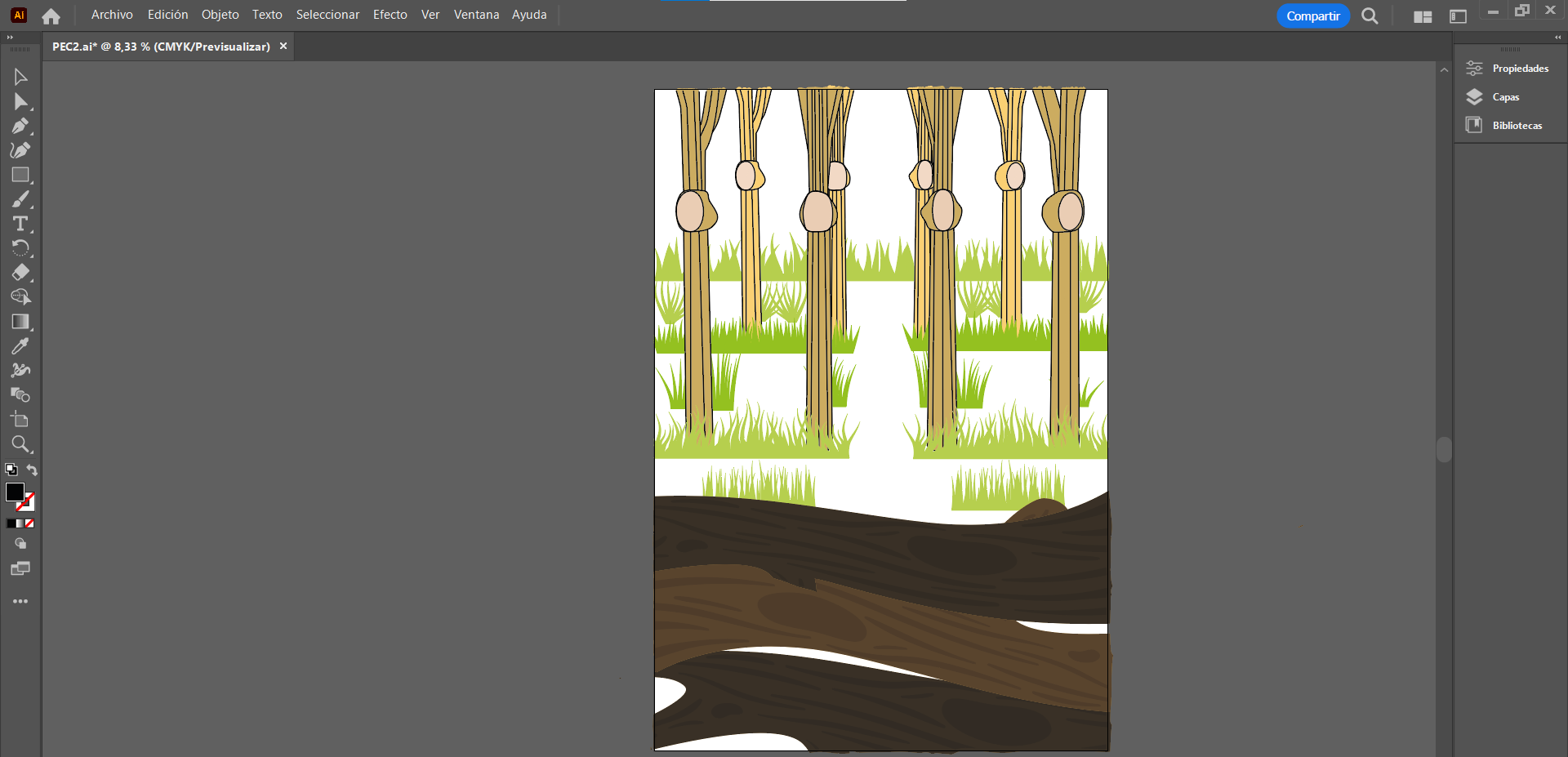Reset to default fill and stroke
1568x757 pixels.
11,470
